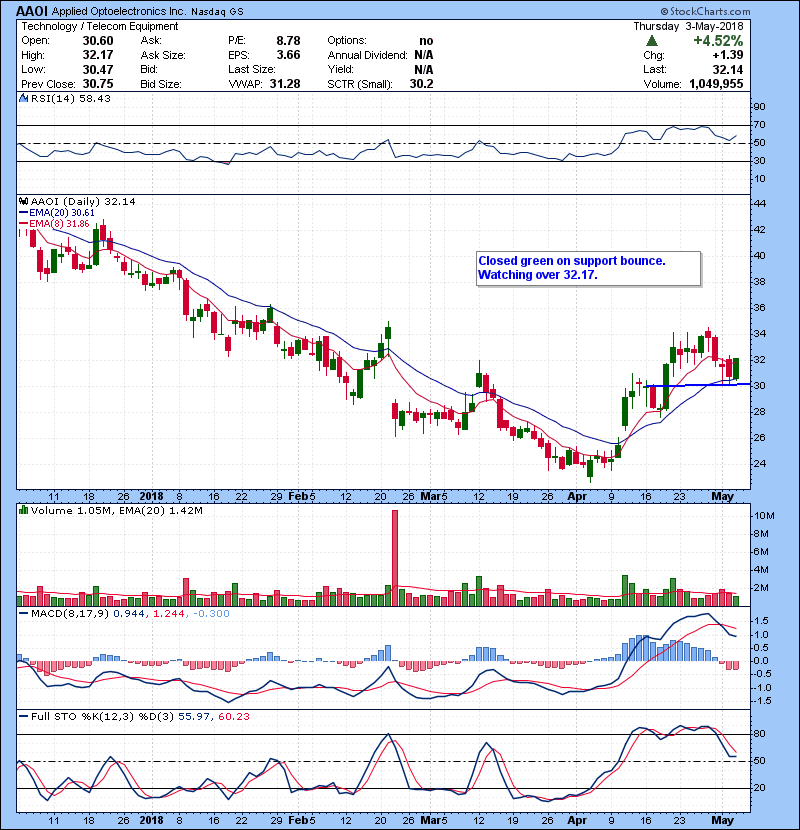Click the date Thursday 3-May-2018

click(x=688, y=26)
